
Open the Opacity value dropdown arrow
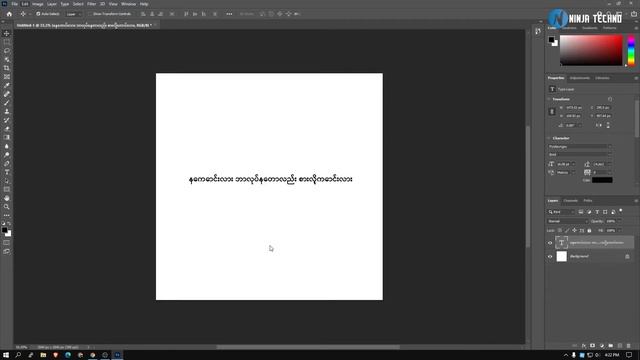click(x=619, y=221)
